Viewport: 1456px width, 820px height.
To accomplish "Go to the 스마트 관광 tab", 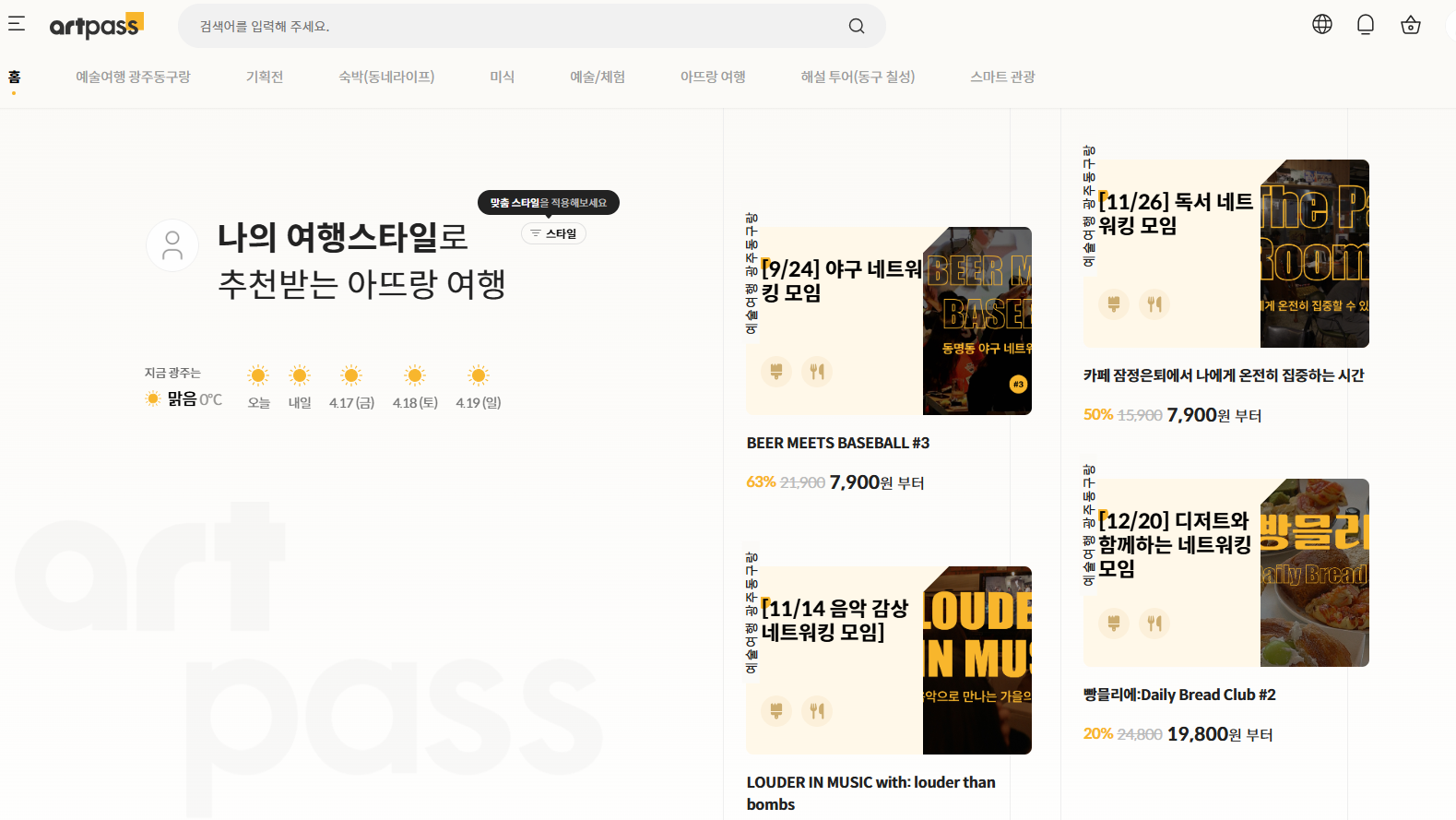I will (x=1002, y=77).
